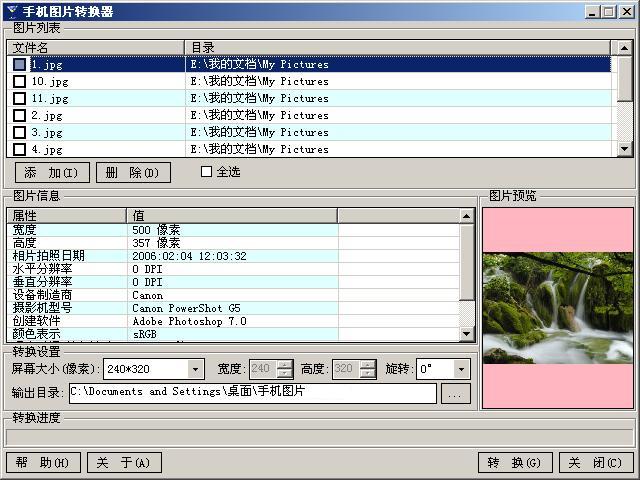Click the 删除 delete button

pyautogui.click(x=133, y=172)
